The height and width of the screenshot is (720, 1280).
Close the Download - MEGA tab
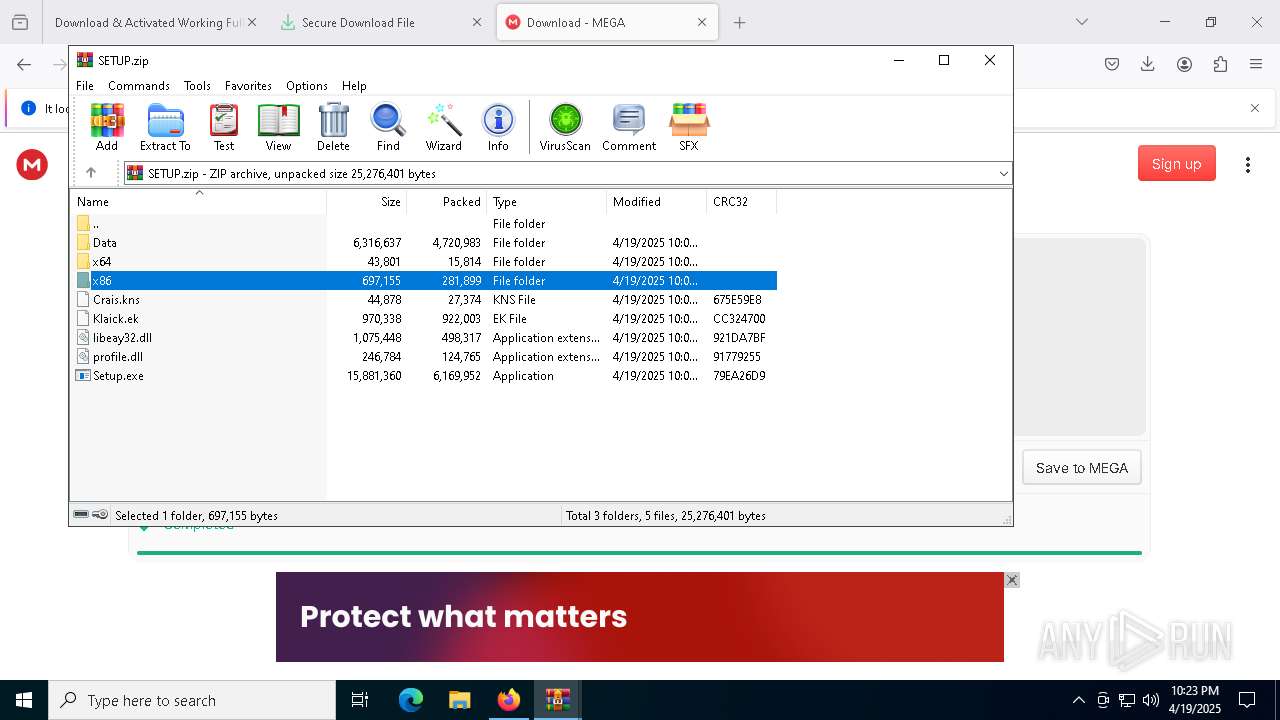coord(702,22)
